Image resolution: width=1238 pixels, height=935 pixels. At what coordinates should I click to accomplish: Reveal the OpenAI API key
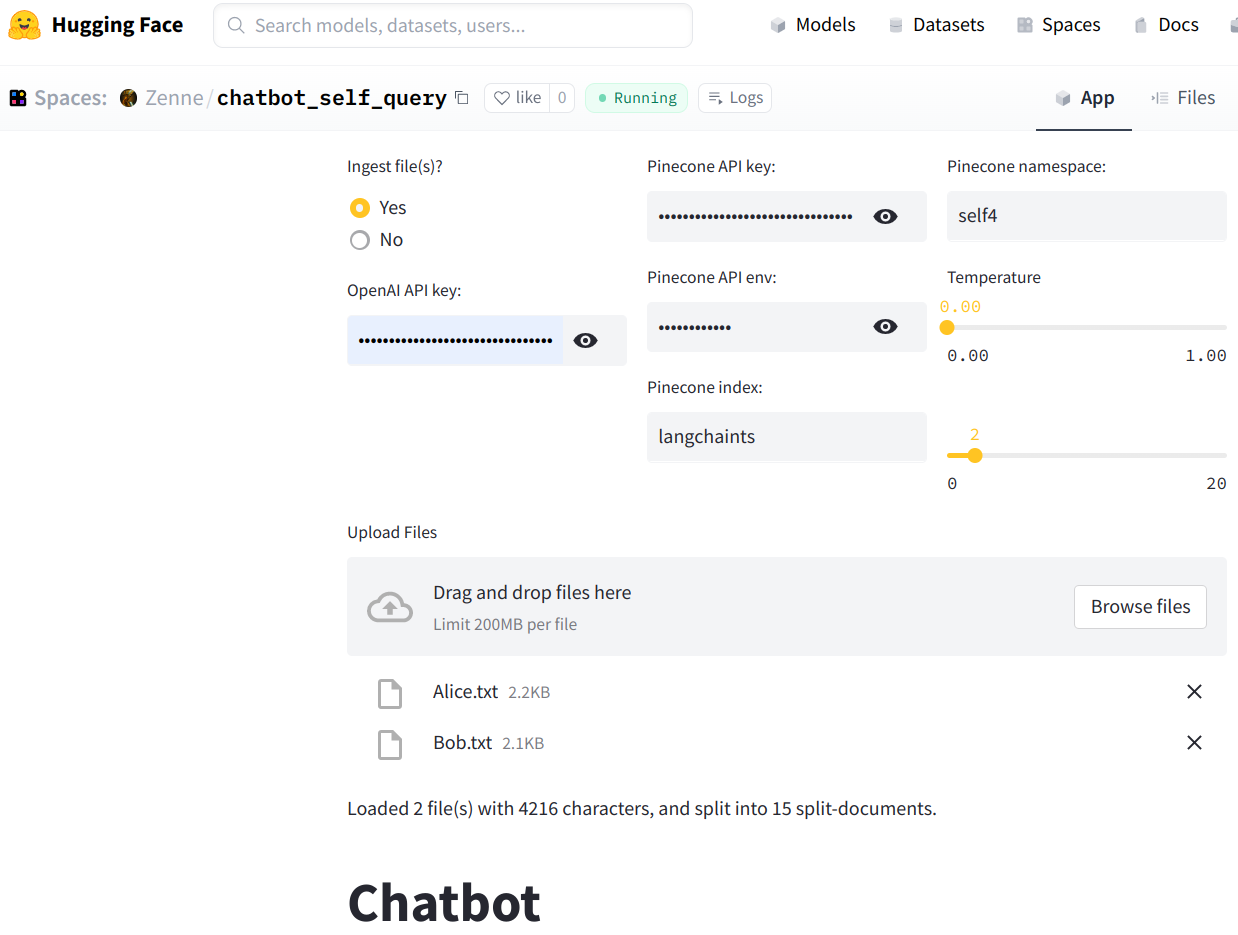[x=586, y=341]
